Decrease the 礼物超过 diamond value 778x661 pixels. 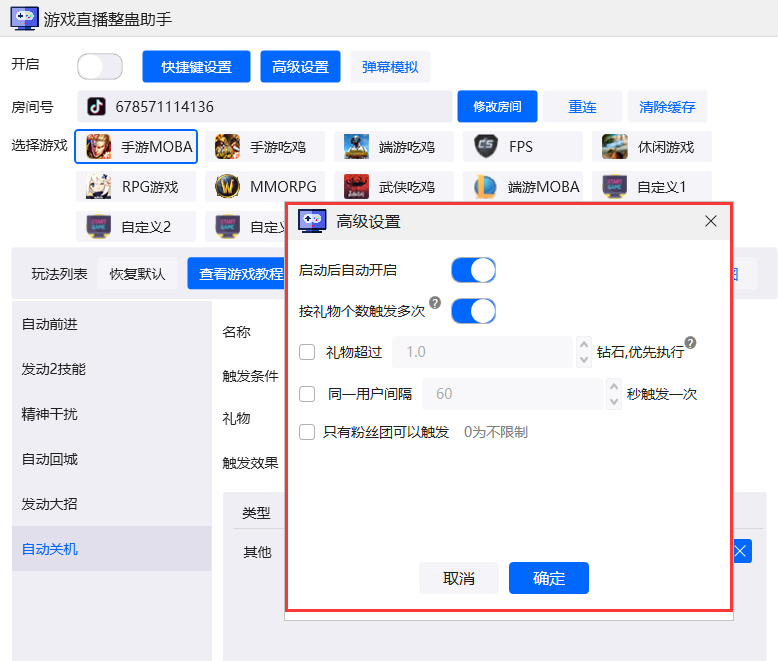(x=584, y=360)
